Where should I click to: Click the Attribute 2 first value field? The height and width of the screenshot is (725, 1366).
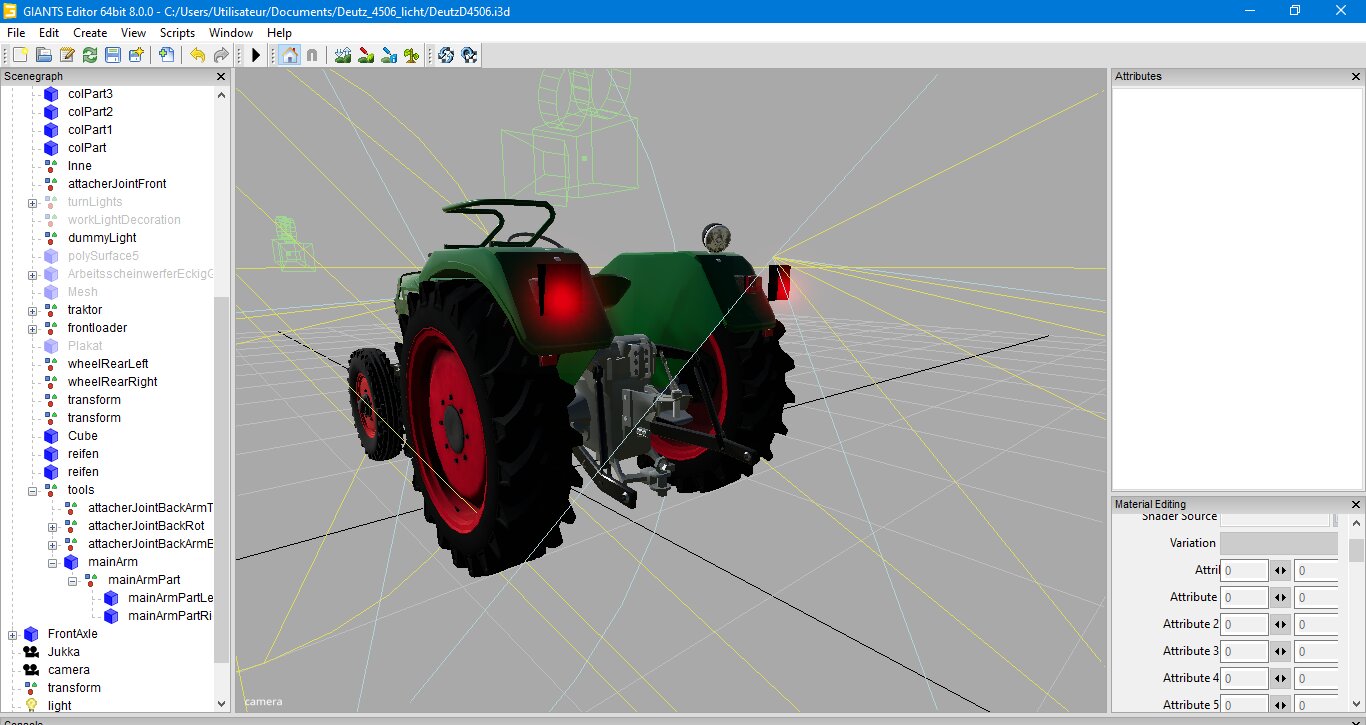point(1244,624)
